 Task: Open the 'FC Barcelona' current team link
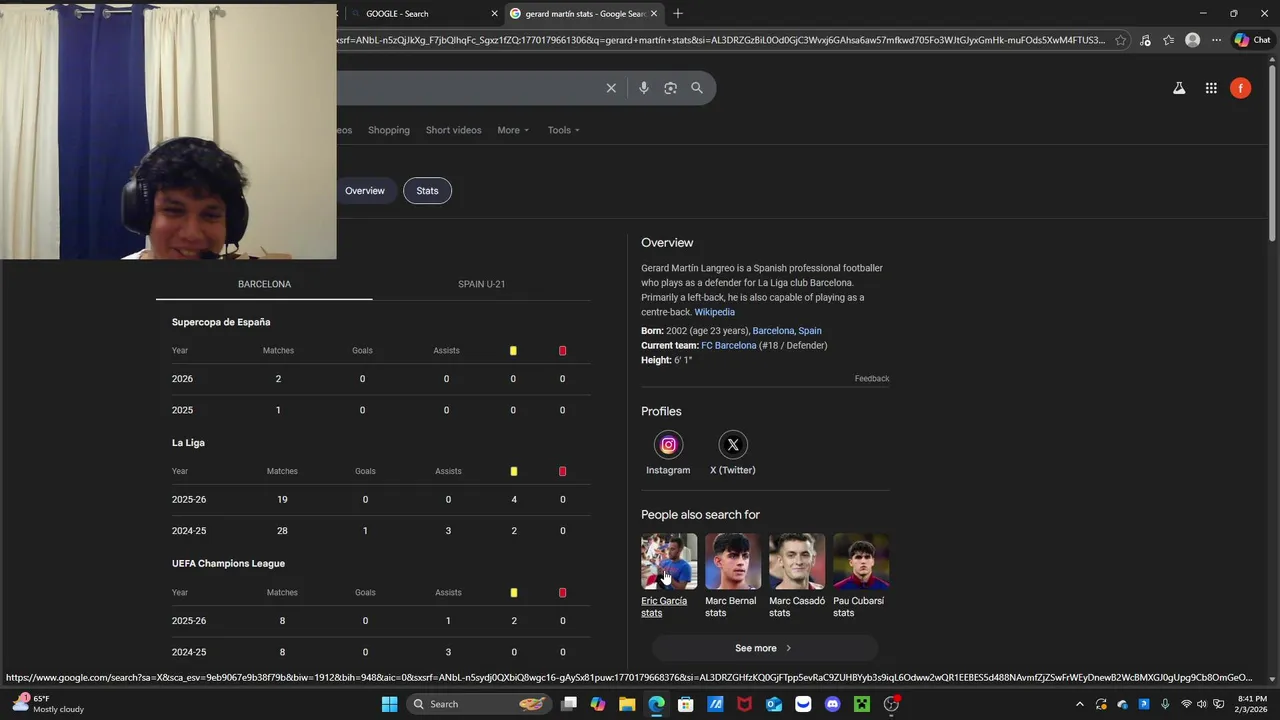coord(729,346)
